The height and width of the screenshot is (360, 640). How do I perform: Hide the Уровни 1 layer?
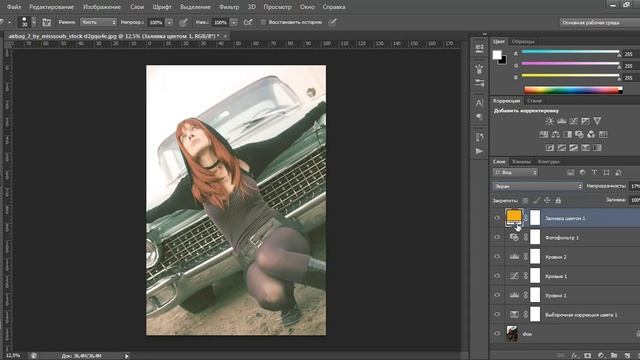coord(497,295)
